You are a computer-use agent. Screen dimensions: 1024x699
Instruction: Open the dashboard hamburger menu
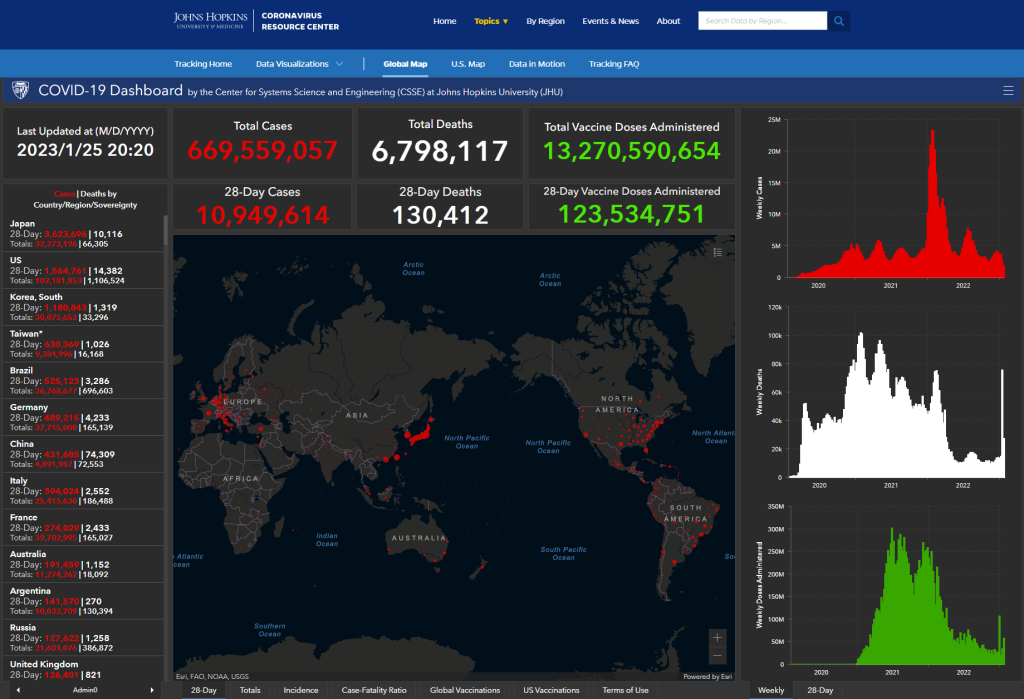1007,91
